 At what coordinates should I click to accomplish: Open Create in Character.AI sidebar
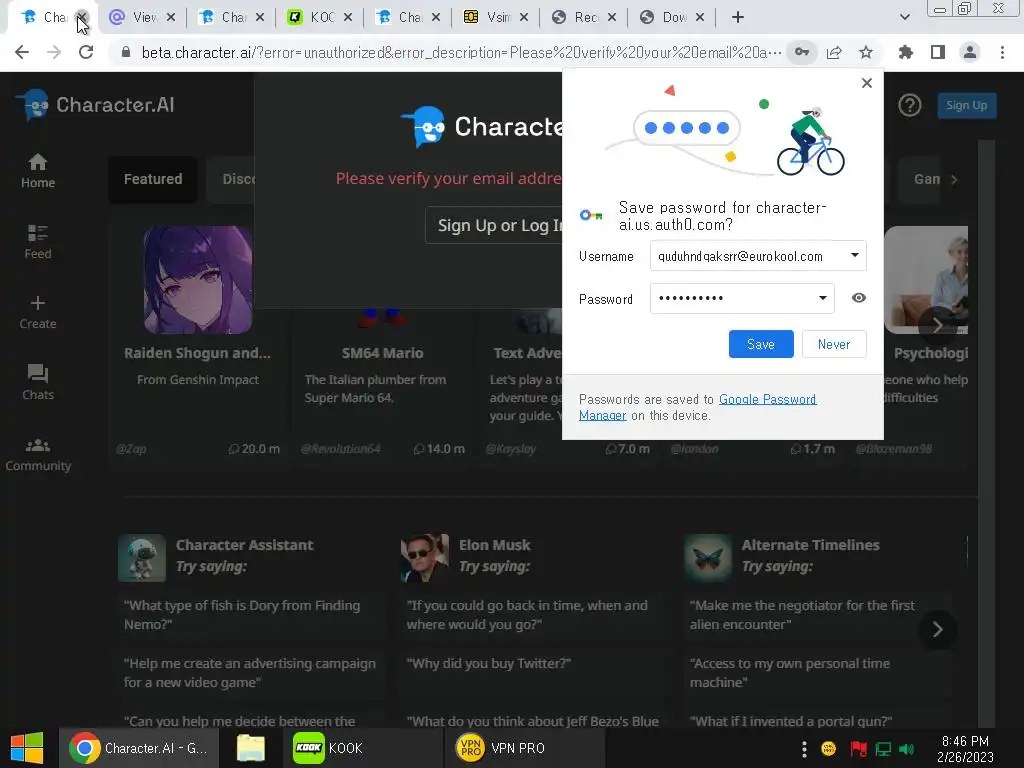[38, 312]
